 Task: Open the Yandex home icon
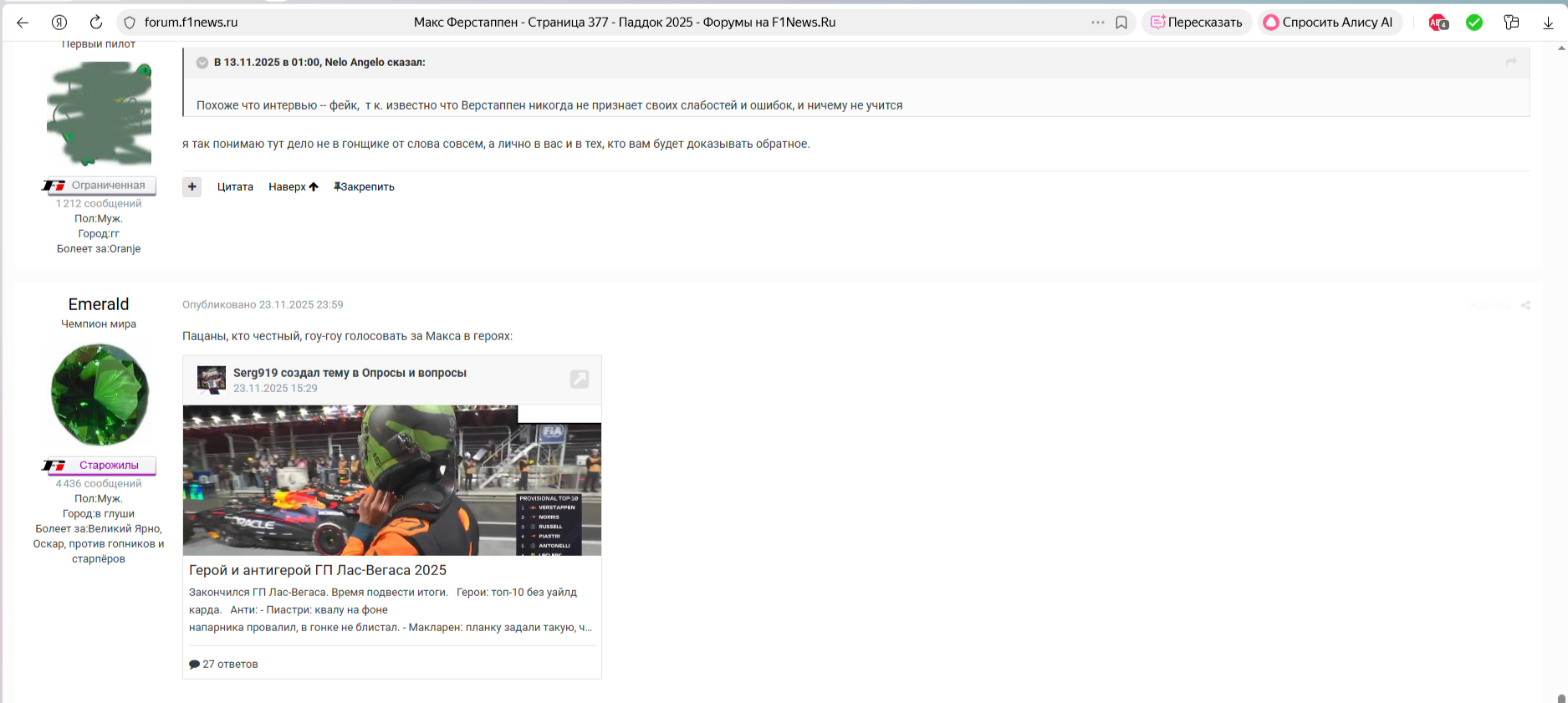tap(59, 23)
